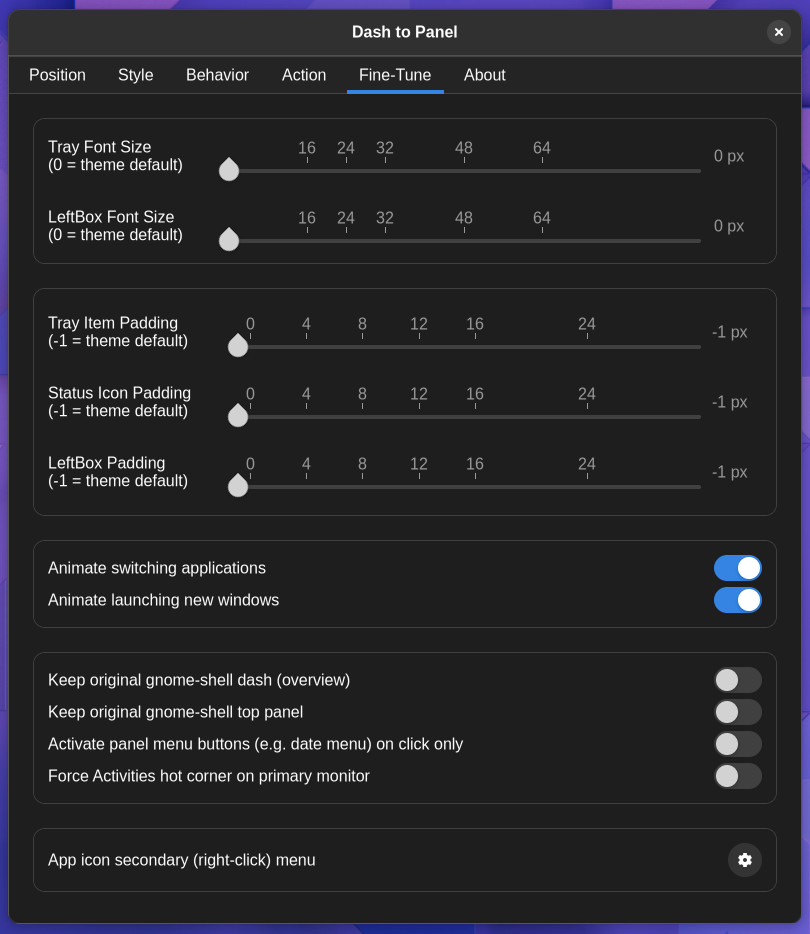Image resolution: width=810 pixels, height=934 pixels.
Task: Click the Tray Font Size slider handle
Action: click(229, 170)
